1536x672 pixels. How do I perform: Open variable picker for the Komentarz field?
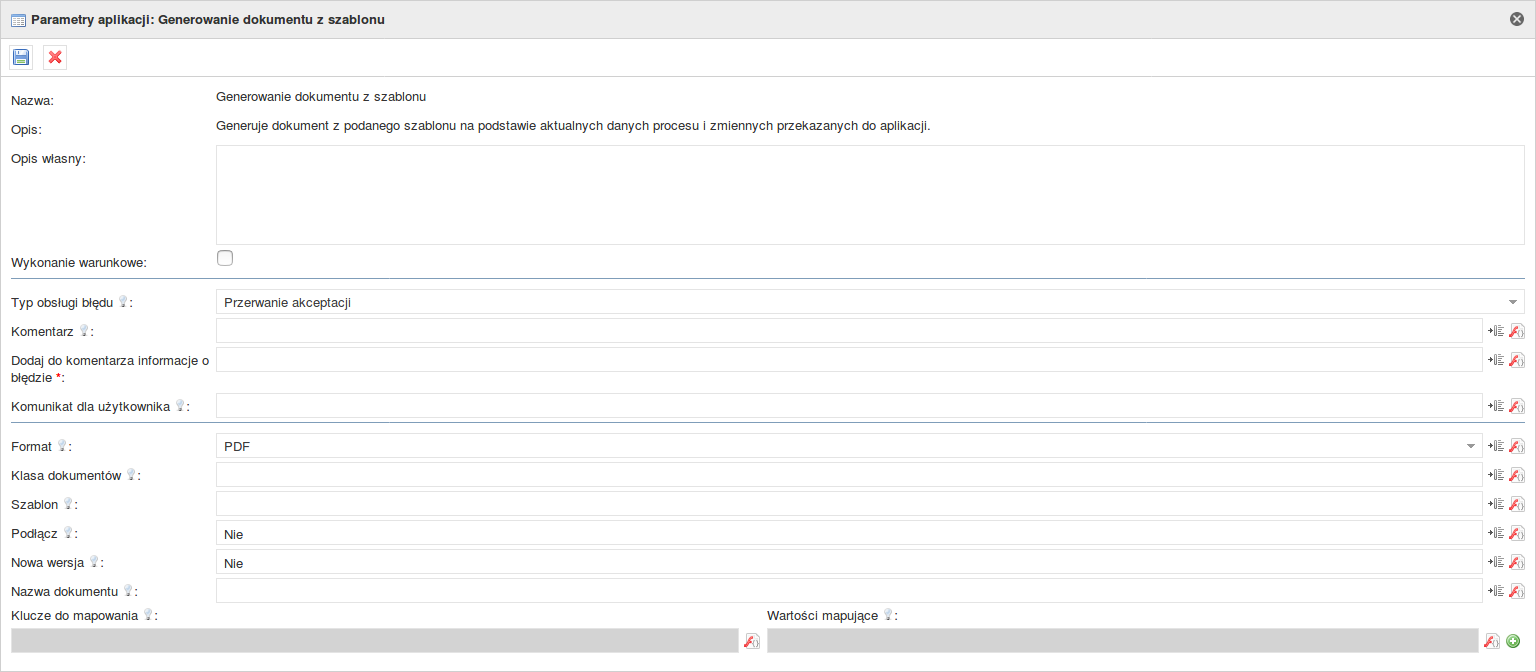coord(1496,331)
